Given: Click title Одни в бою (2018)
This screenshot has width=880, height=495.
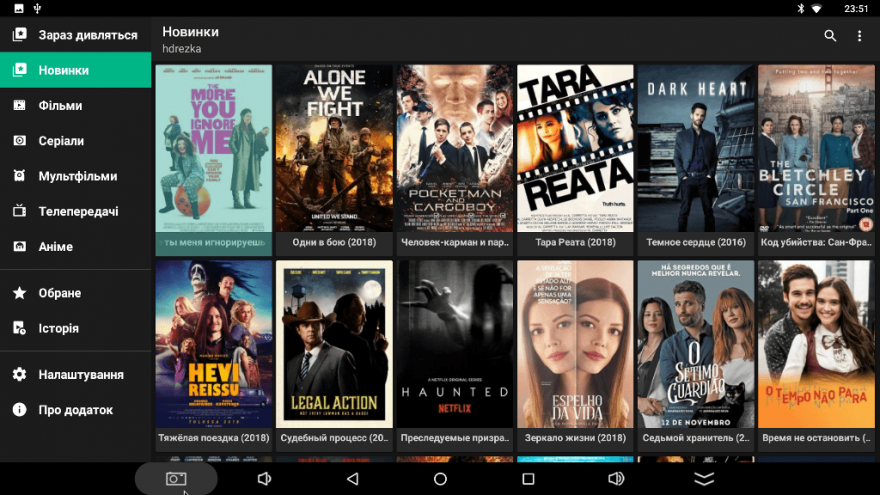Looking at the screenshot, I should 334,242.
